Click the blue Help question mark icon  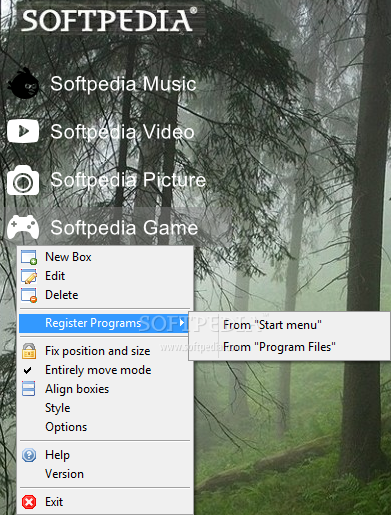point(29,455)
